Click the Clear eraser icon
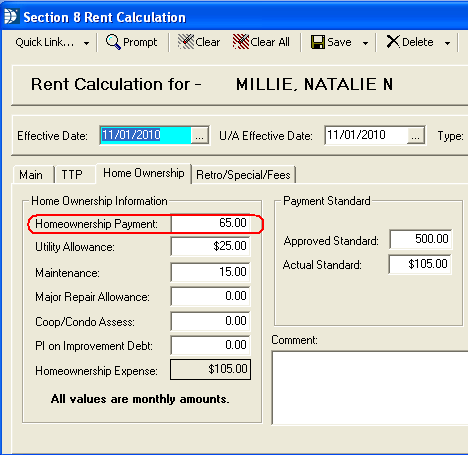The width and height of the screenshot is (468, 455). tap(186, 42)
